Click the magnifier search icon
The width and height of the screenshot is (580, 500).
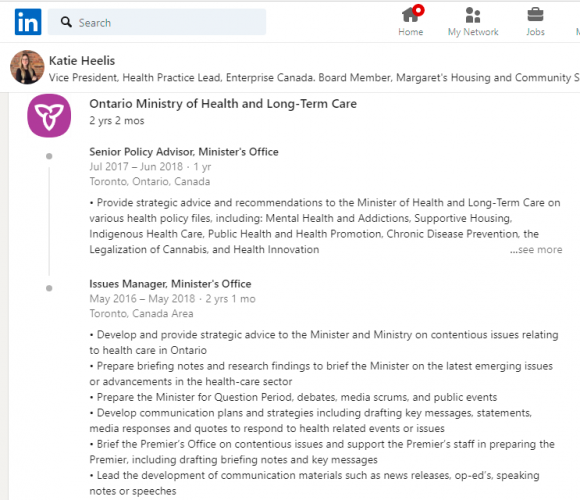[x=66, y=22]
